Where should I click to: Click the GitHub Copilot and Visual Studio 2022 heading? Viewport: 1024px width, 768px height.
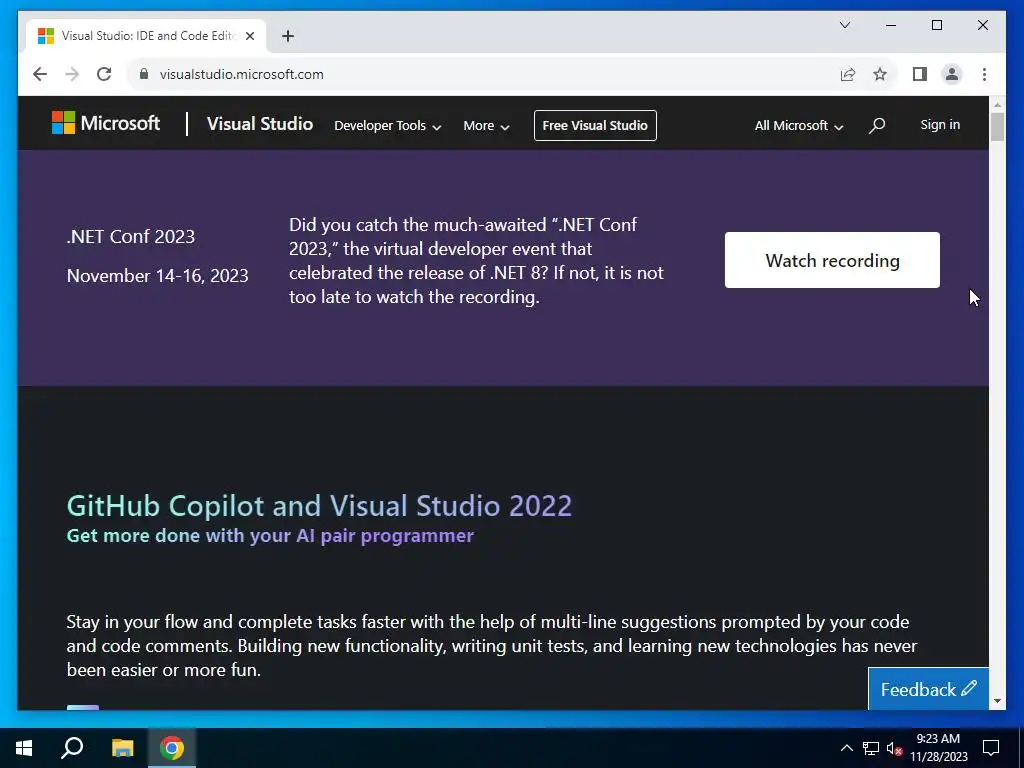[x=319, y=505]
